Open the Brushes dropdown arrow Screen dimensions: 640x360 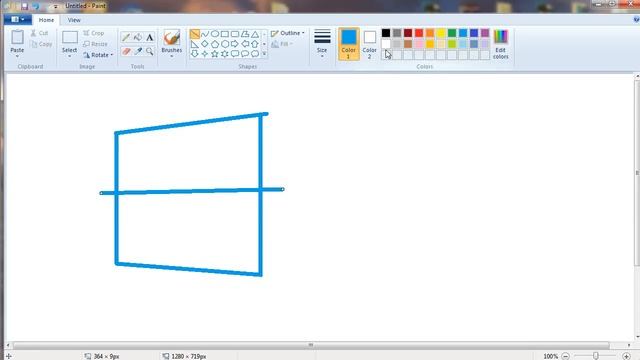coord(171,56)
